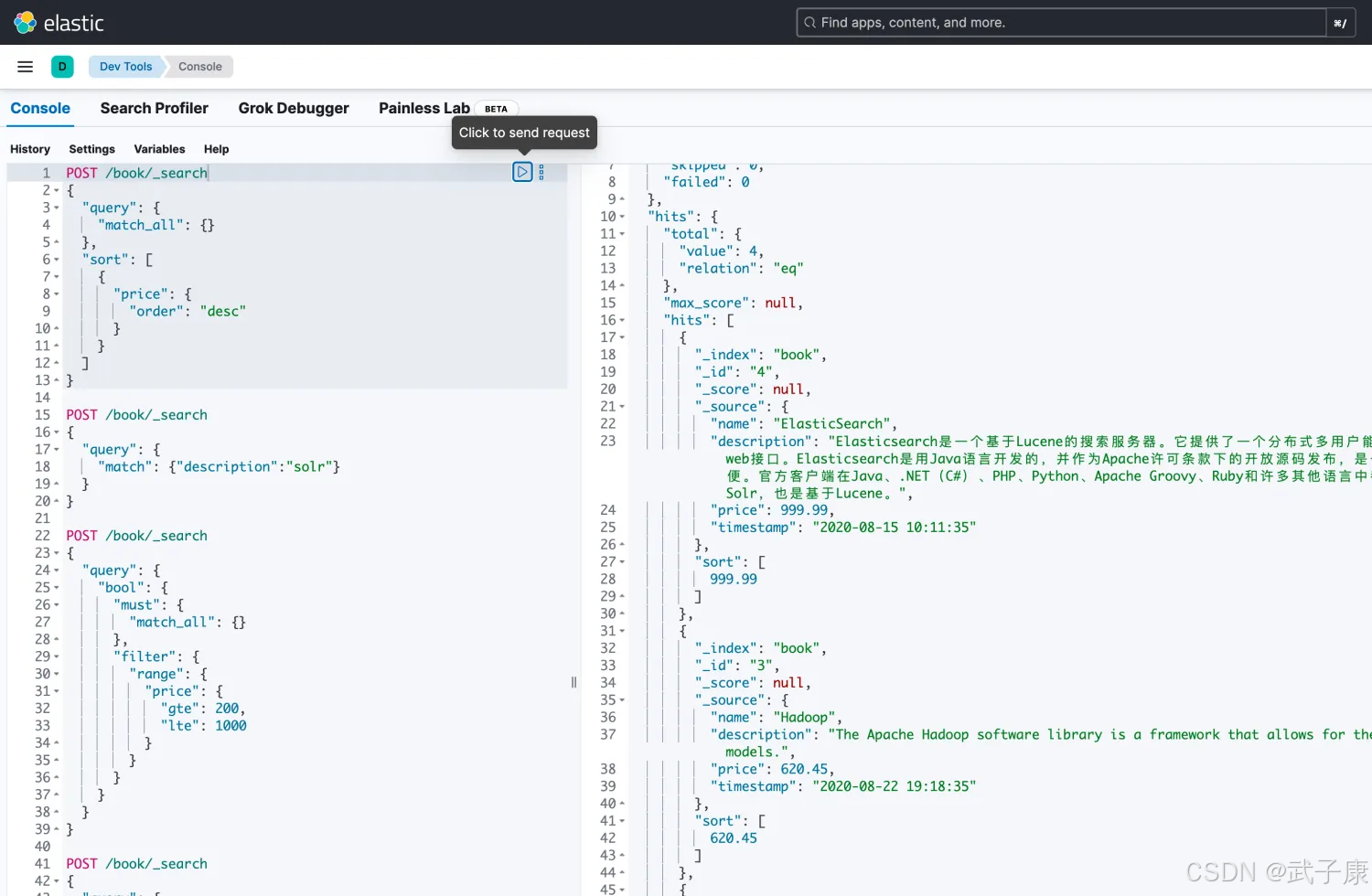
Task: Fold the bool query at editor line 25
Action: coord(57,588)
